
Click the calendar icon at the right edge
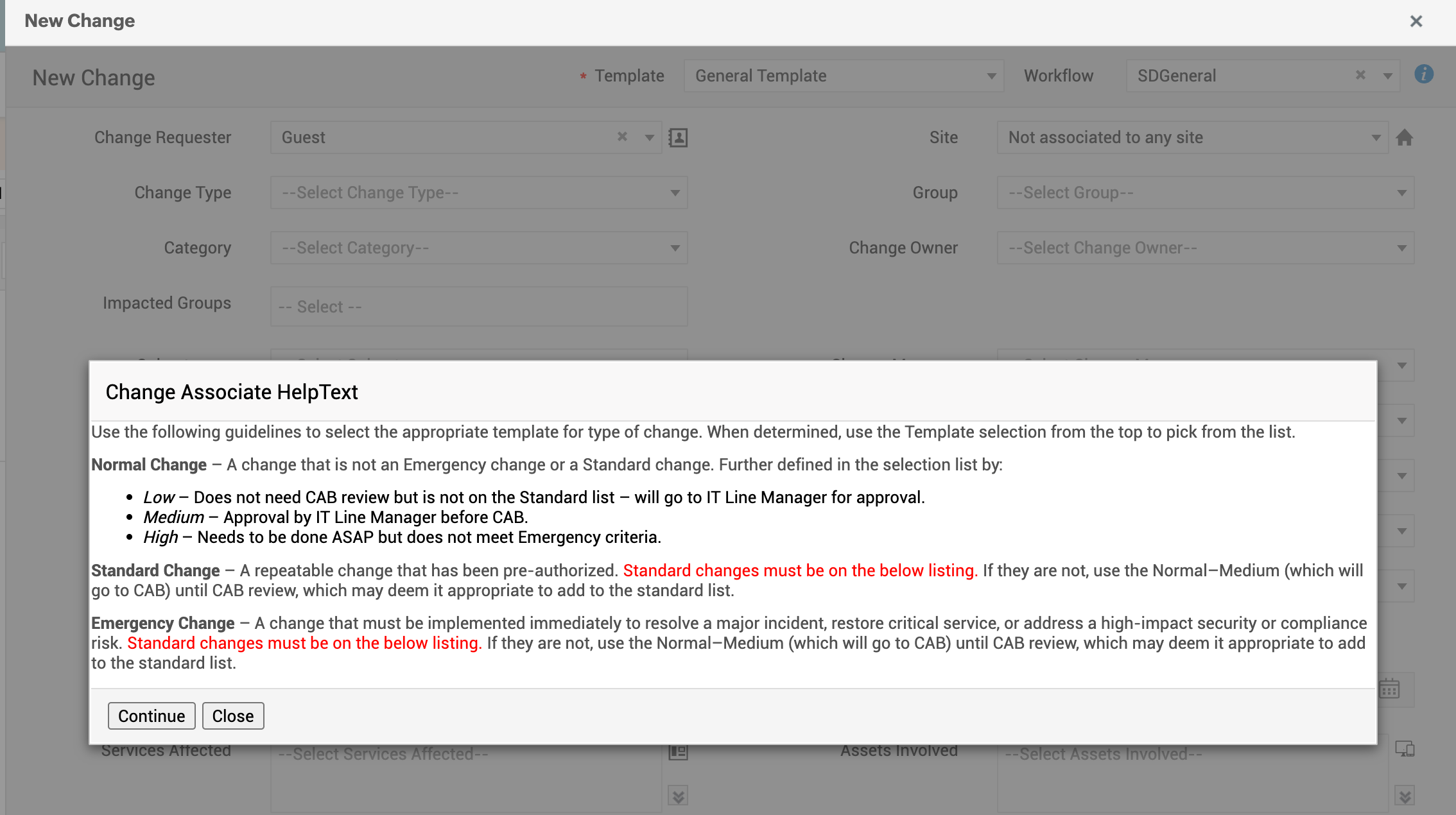[x=1389, y=689]
